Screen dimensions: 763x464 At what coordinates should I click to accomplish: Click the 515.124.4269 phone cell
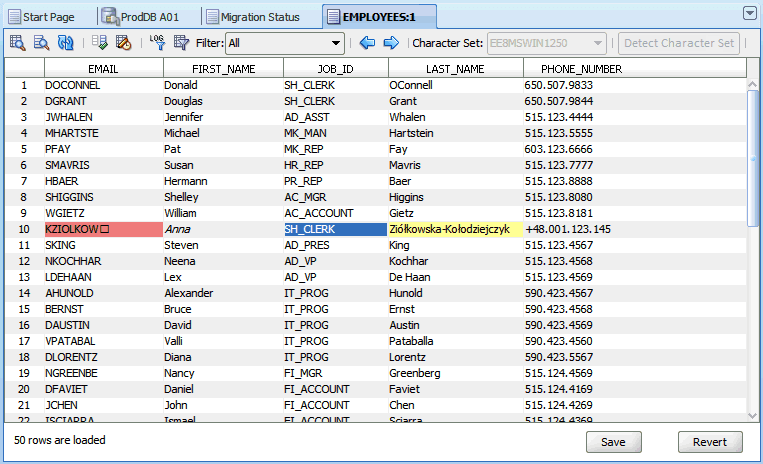click(635, 405)
